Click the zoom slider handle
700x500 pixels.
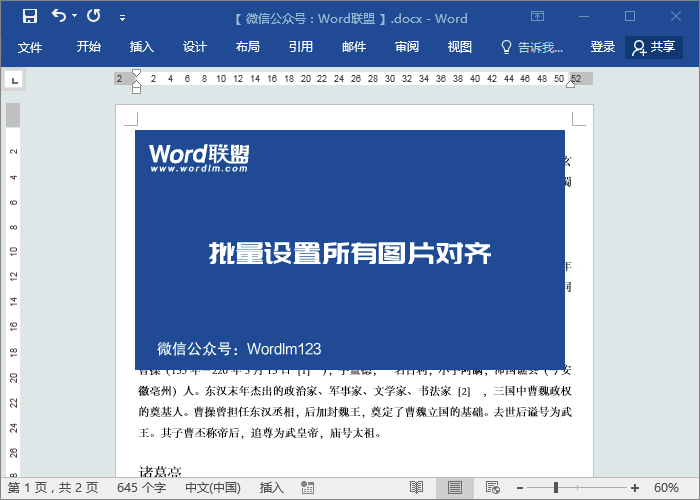point(556,488)
